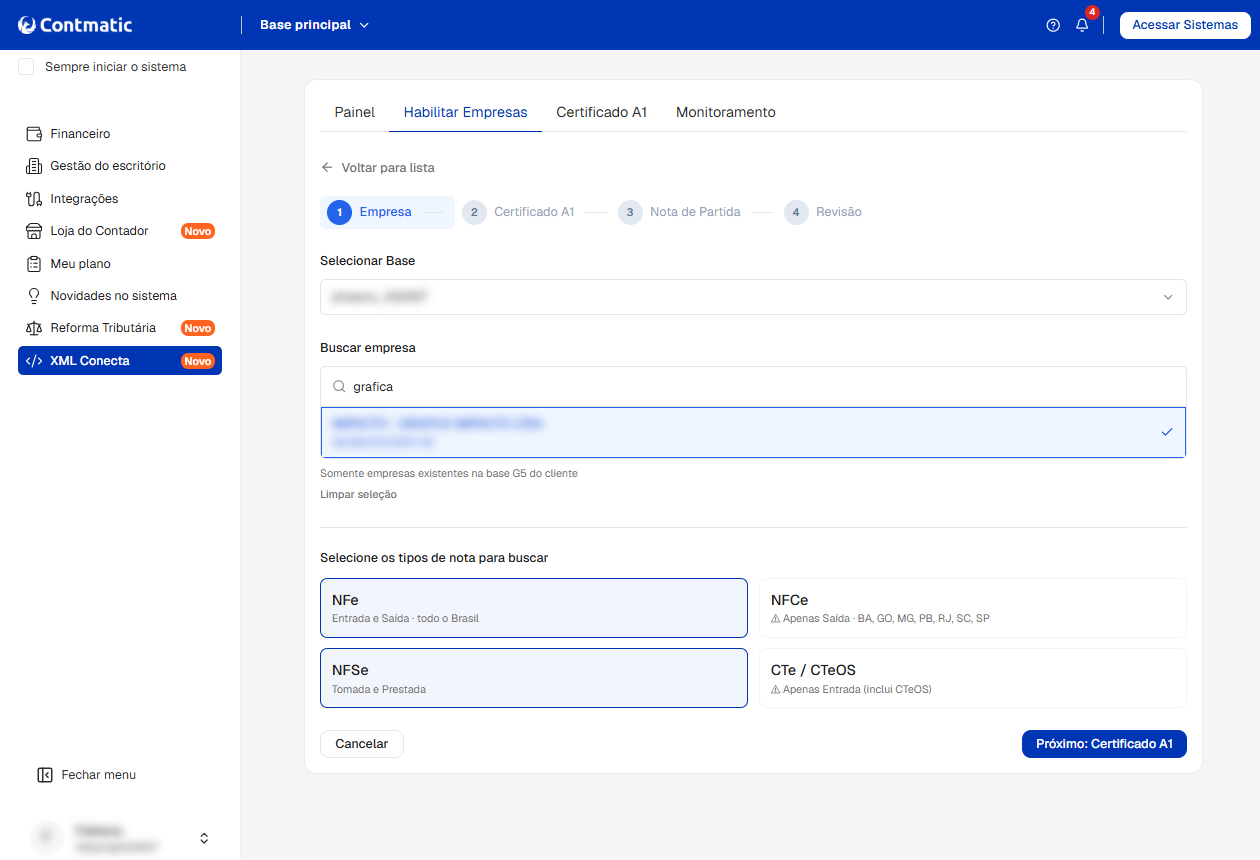
Task: Click the Meu plano clipboard icon
Action: pos(33,264)
